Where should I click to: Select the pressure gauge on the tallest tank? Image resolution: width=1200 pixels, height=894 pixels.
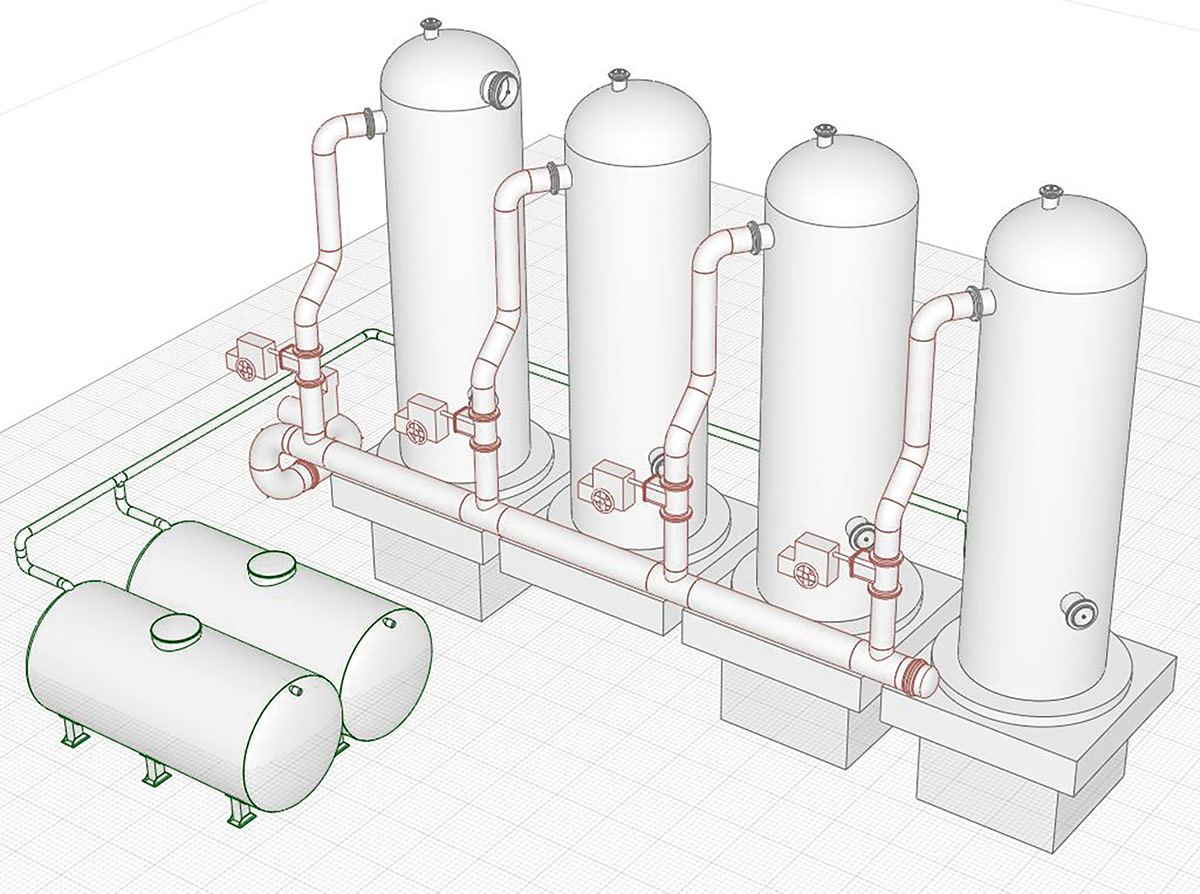[x=501, y=89]
